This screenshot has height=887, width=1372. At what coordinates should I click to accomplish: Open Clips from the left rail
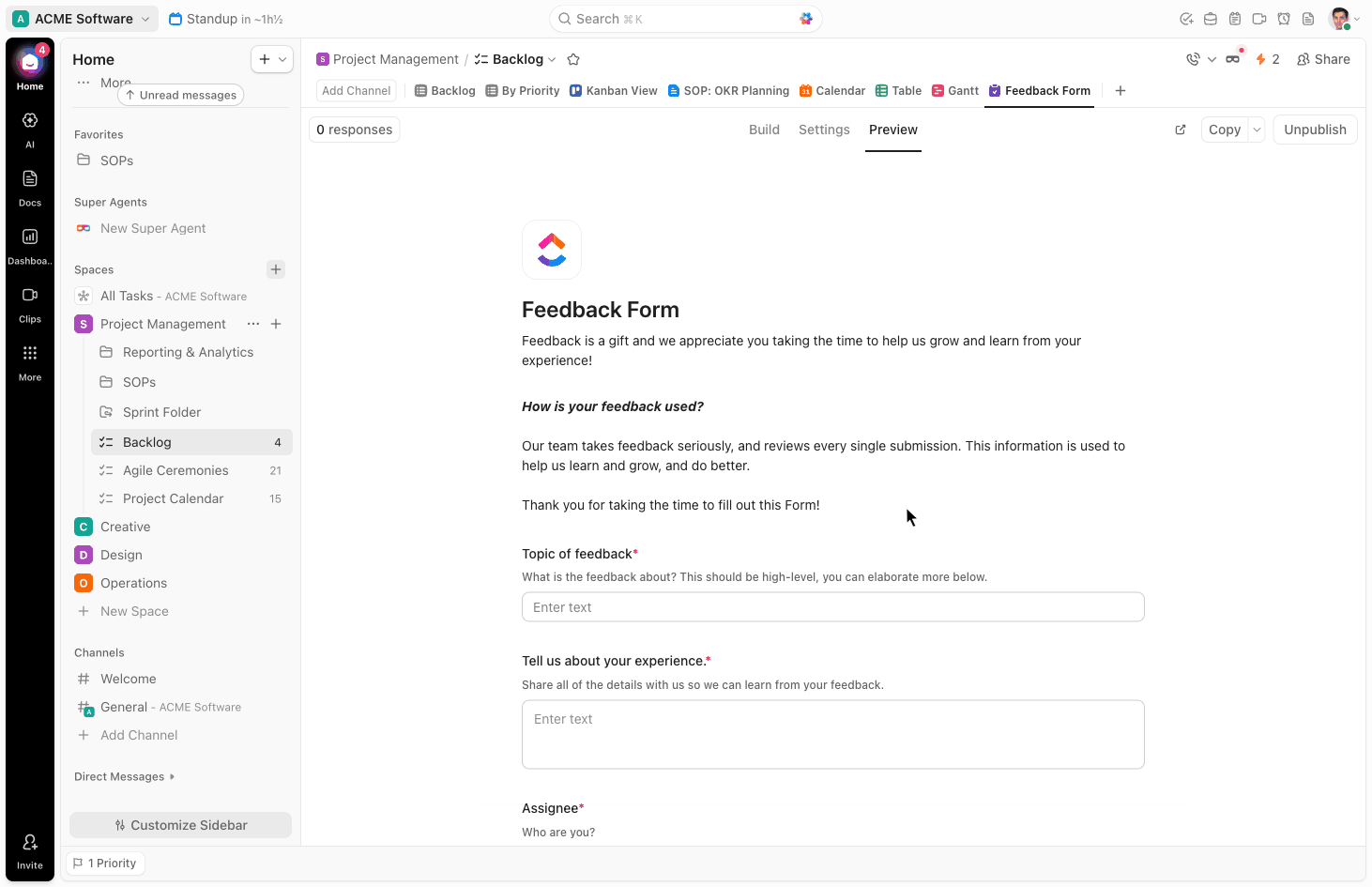click(29, 301)
